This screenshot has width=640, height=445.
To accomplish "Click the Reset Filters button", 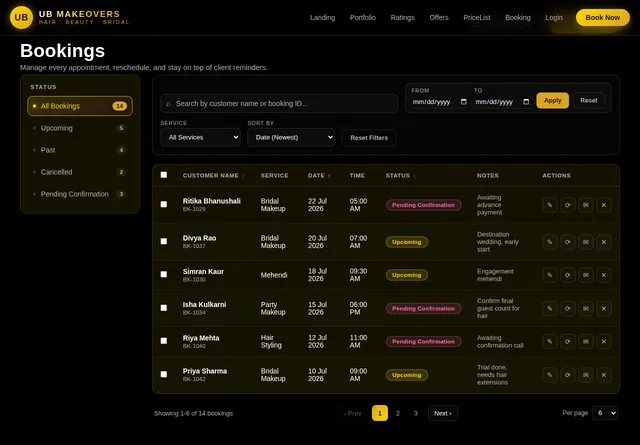I will pyautogui.click(x=369, y=138).
